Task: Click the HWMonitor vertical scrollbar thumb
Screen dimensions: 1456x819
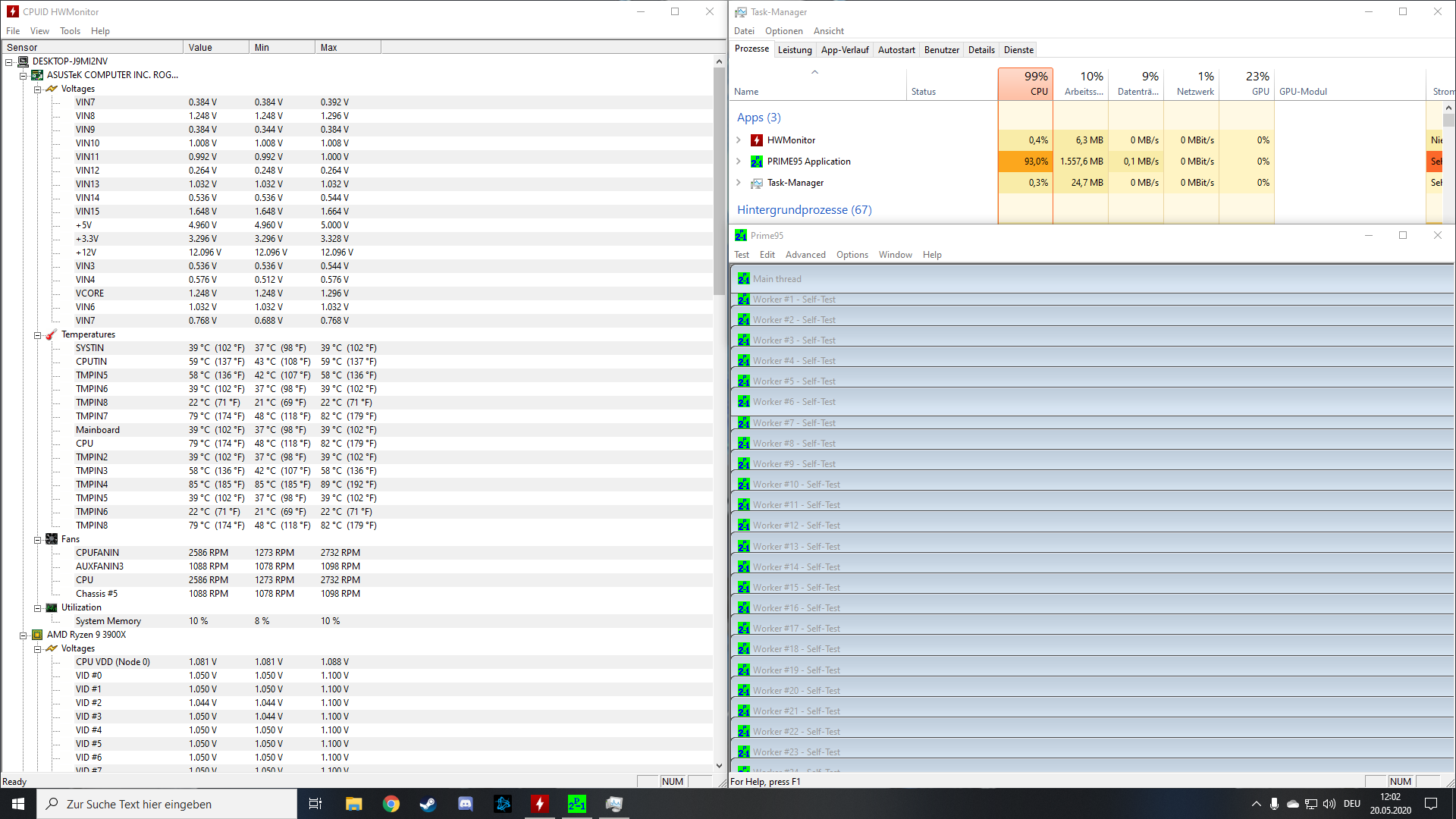Action: pos(719,181)
